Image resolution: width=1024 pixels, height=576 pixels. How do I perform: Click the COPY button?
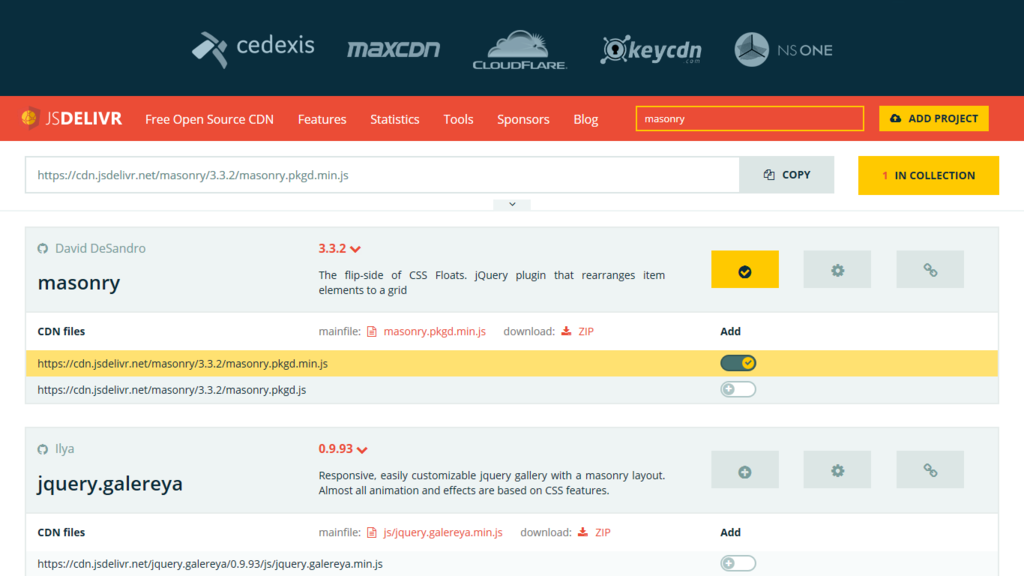click(786, 174)
